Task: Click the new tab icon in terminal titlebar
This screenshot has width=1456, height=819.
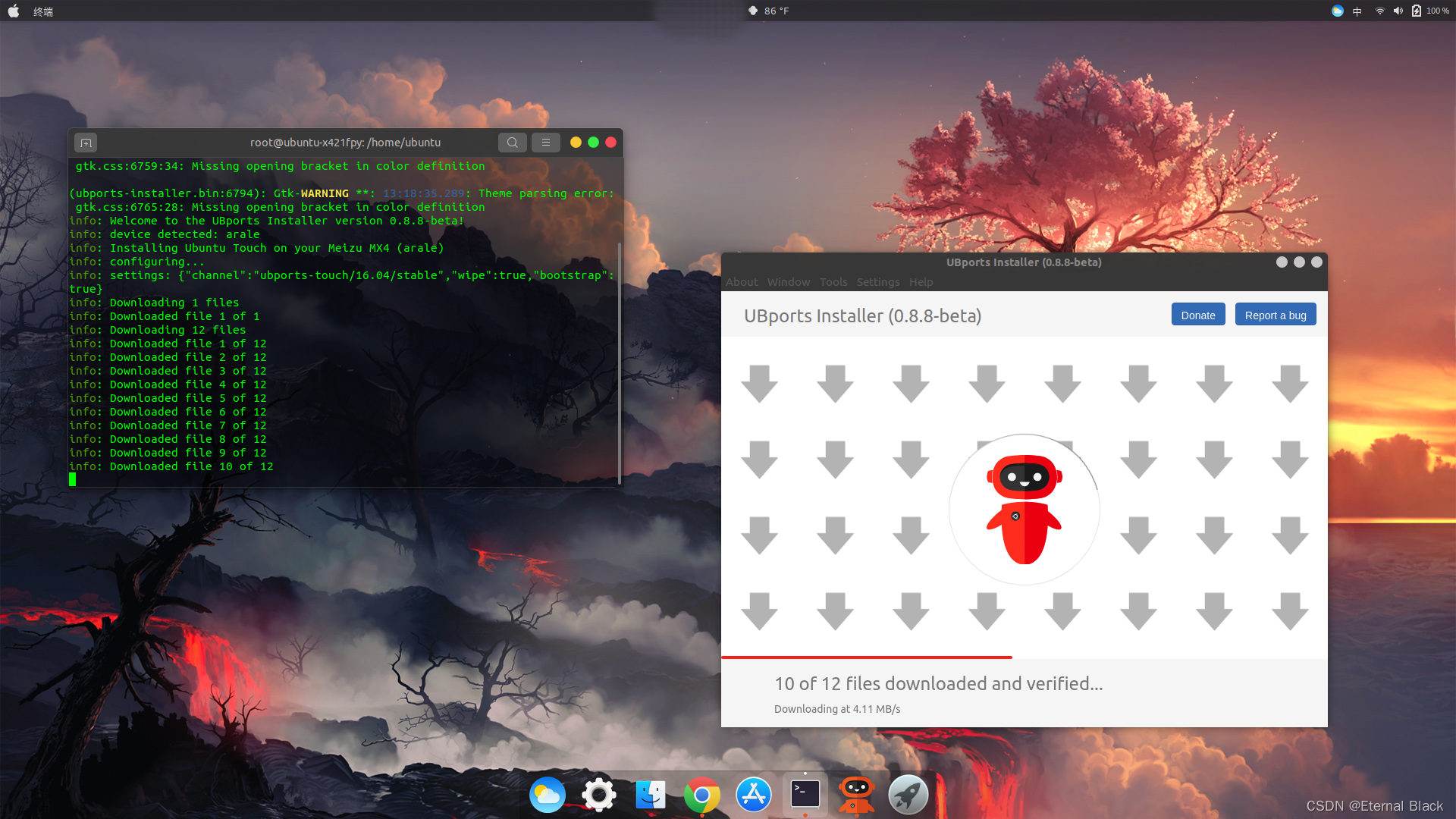Action: 86,143
